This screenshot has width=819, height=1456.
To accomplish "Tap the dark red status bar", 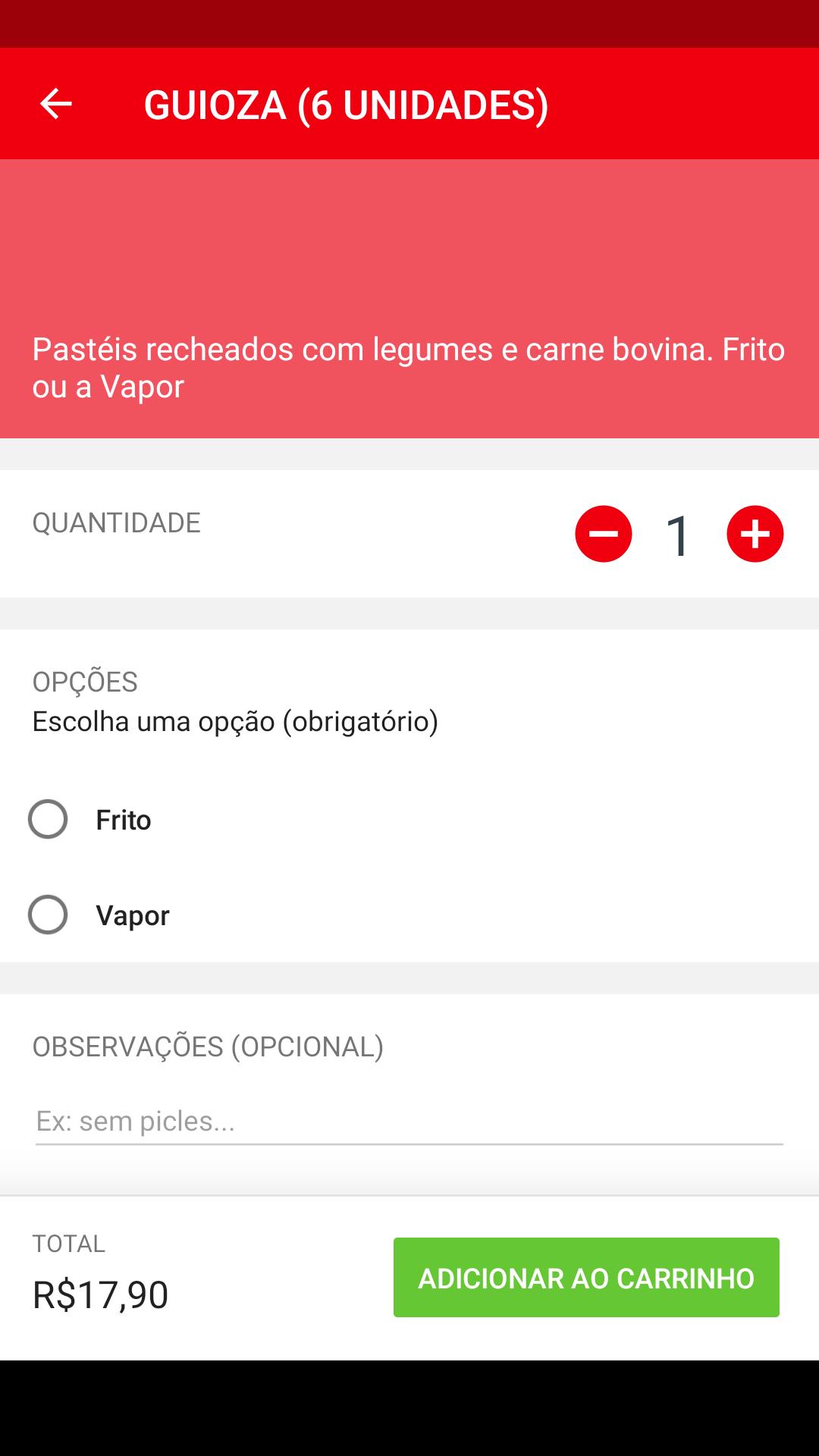I will (409, 24).
